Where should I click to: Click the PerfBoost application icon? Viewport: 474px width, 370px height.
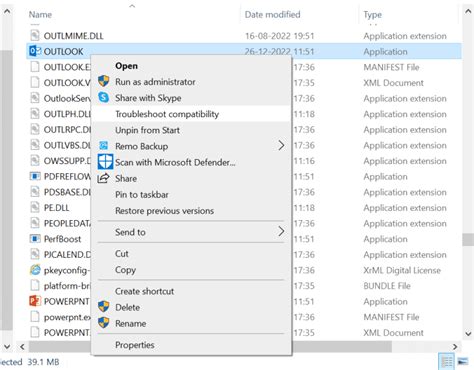(35, 239)
